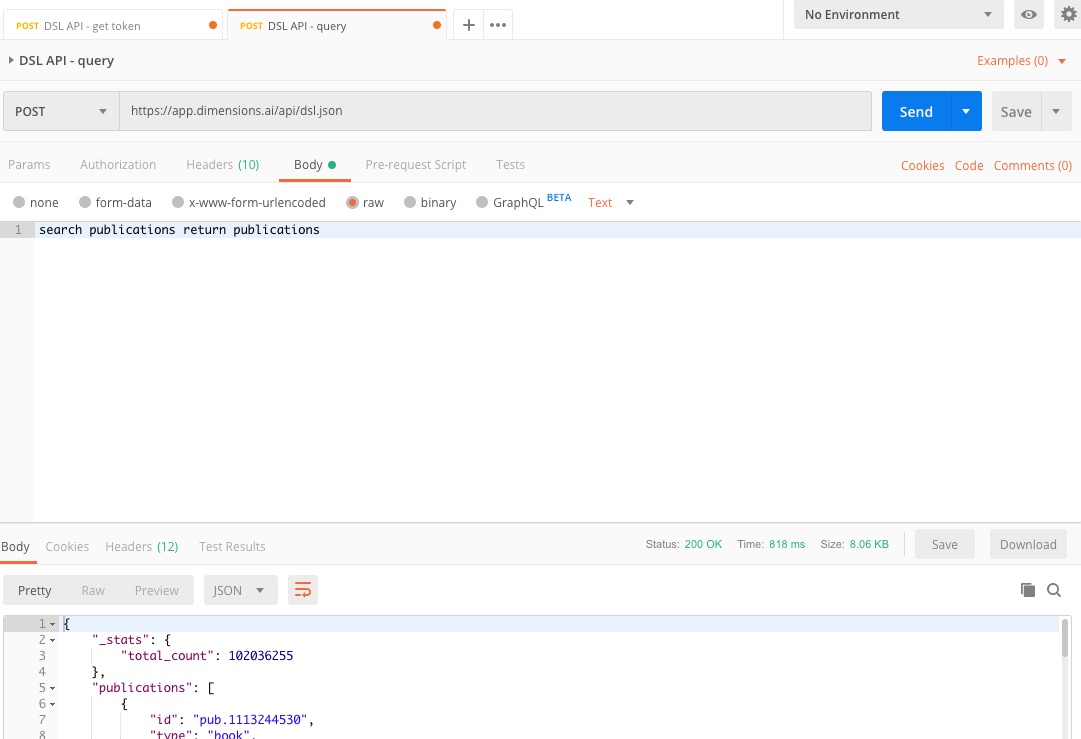The width and height of the screenshot is (1081, 739).
Task: Click unsaved dot on get token tab
Action: [x=213, y=26]
